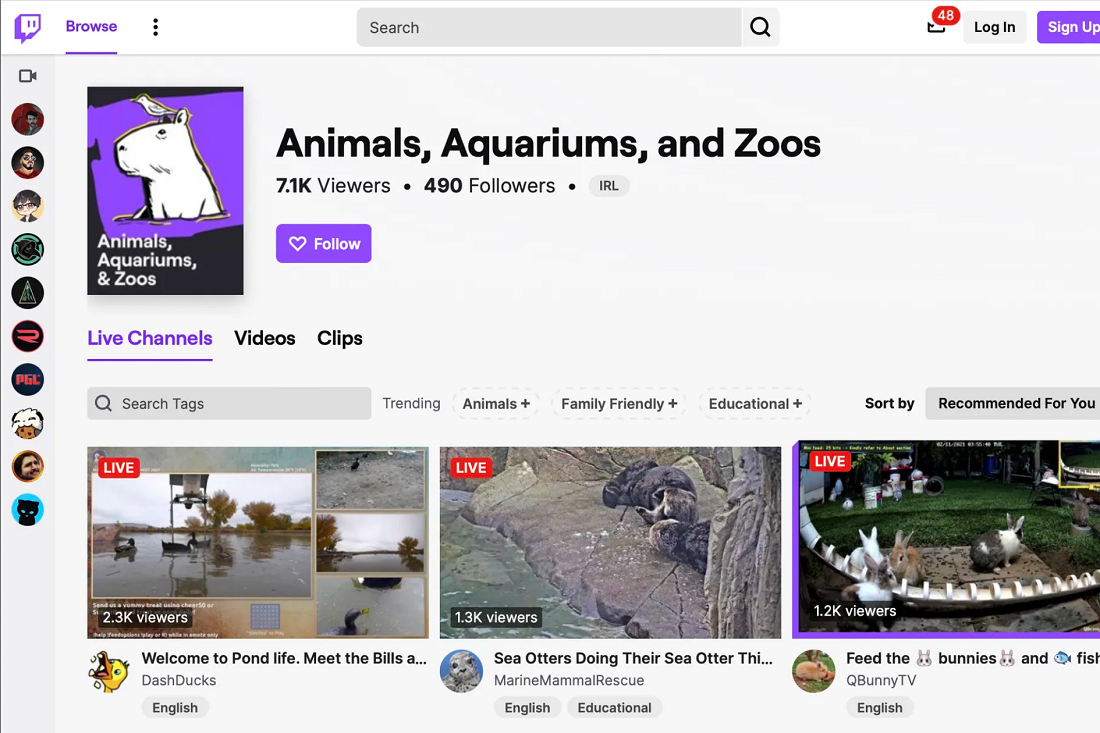This screenshot has height=733, width=1100.
Task: Open the three-dot more options menu
Action: (x=155, y=27)
